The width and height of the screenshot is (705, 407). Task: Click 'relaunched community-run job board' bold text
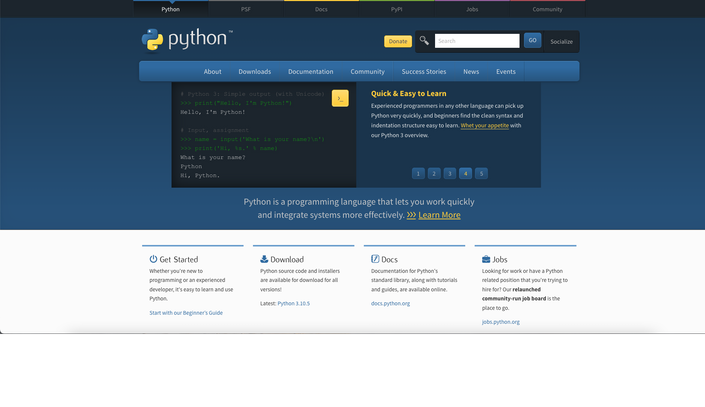pyautogui.click(x=514, y=294)
